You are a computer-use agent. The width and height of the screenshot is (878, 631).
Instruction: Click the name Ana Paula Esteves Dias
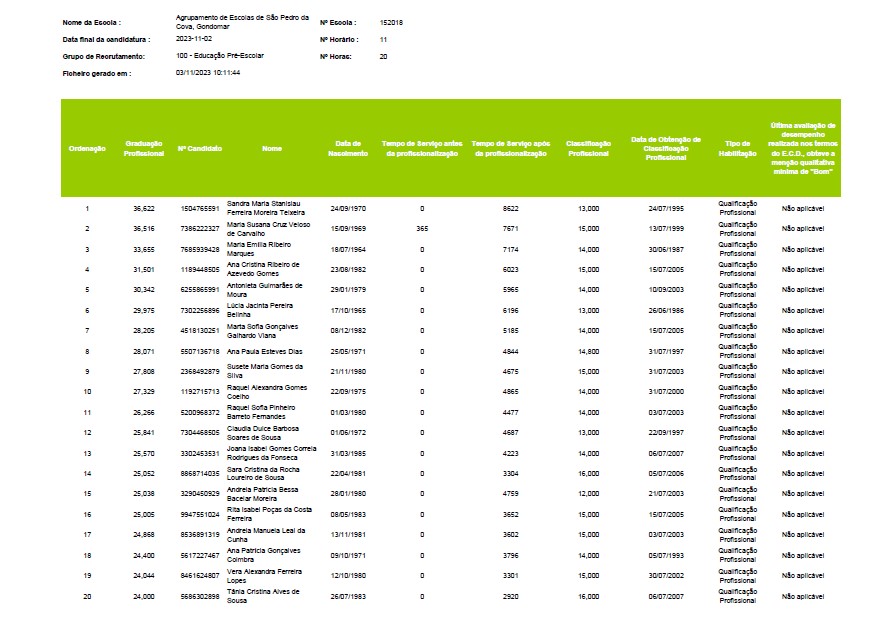click(x=265, y=352)
